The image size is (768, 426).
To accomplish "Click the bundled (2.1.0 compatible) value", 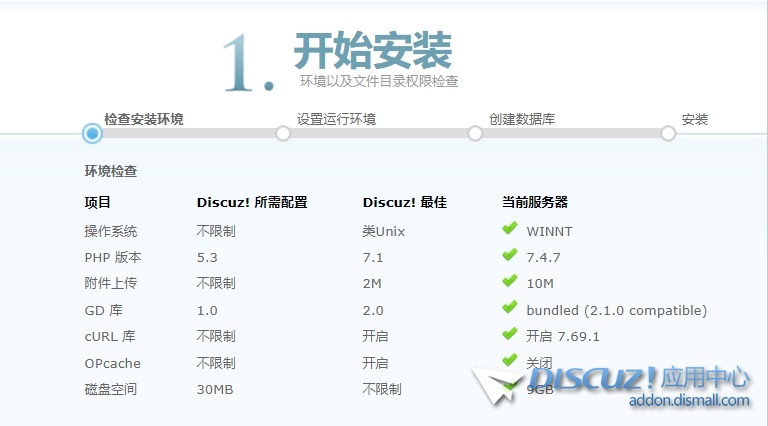I will 617,310.
